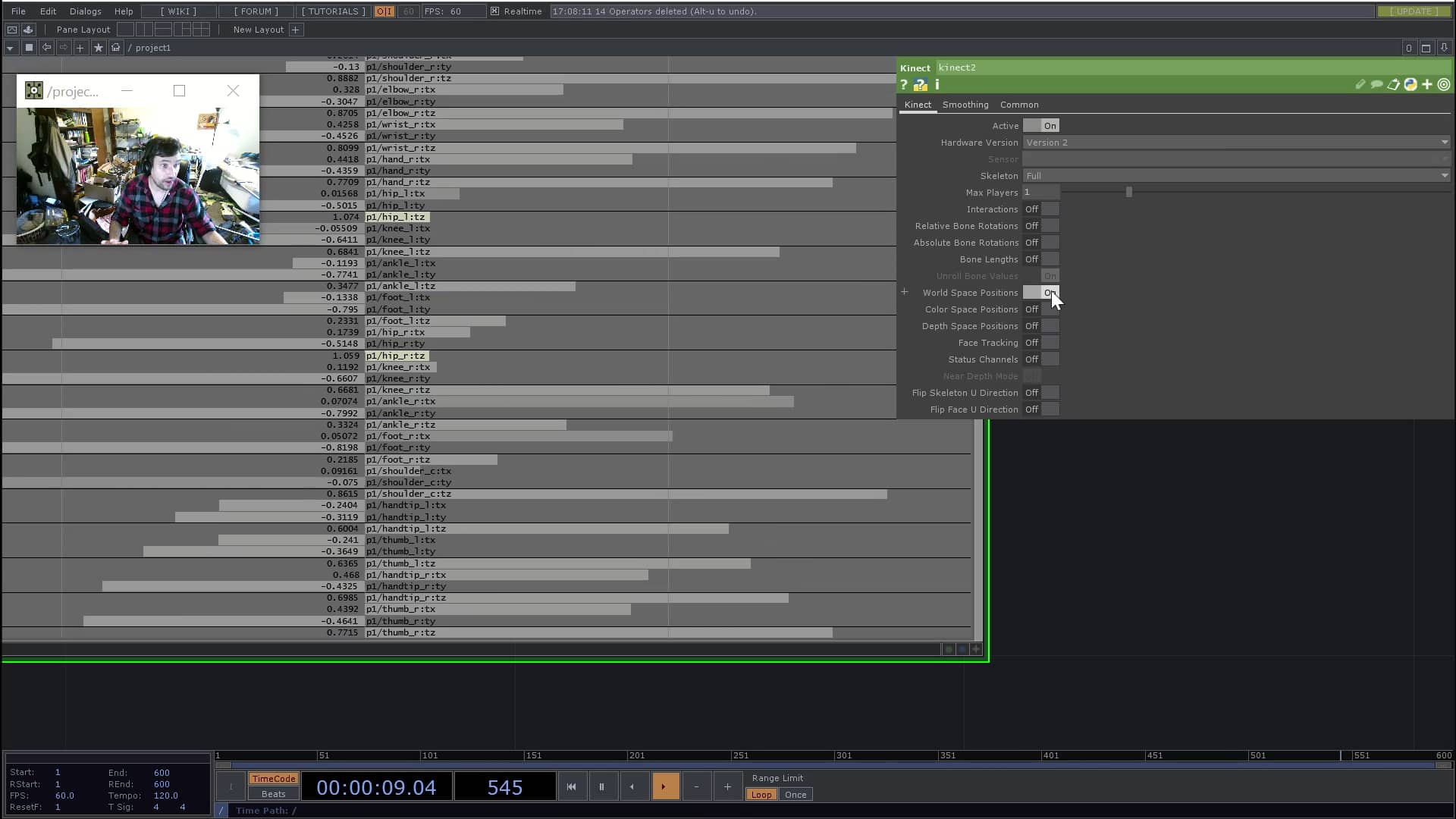Viewport: 1456px width, 819px height.
Task: Click the plus icon in the kinect2 parameter header
Action: 1427,84
